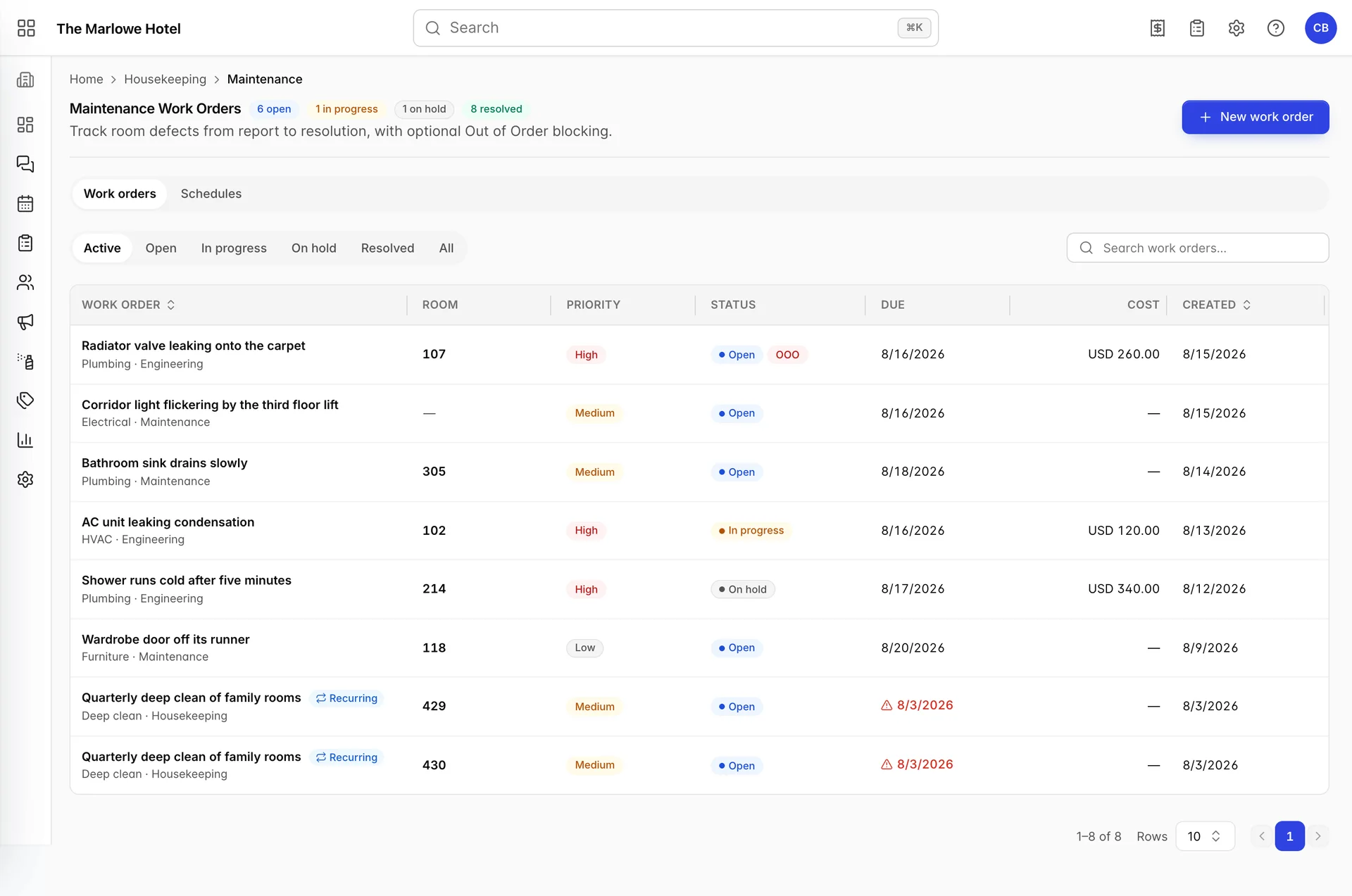Click the In progress status badge

751,531
